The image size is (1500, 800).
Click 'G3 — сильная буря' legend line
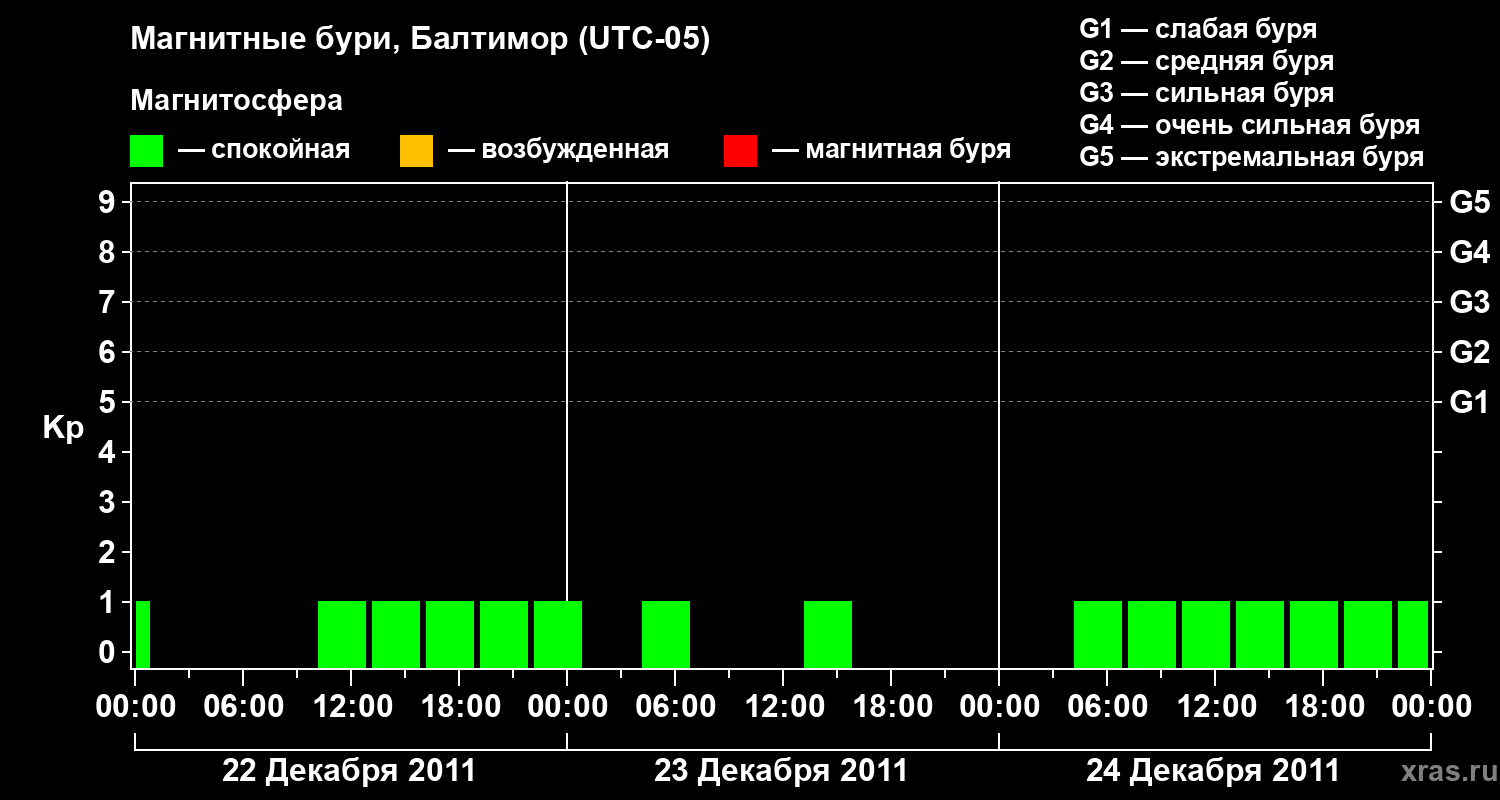(x=1207, y=93)
